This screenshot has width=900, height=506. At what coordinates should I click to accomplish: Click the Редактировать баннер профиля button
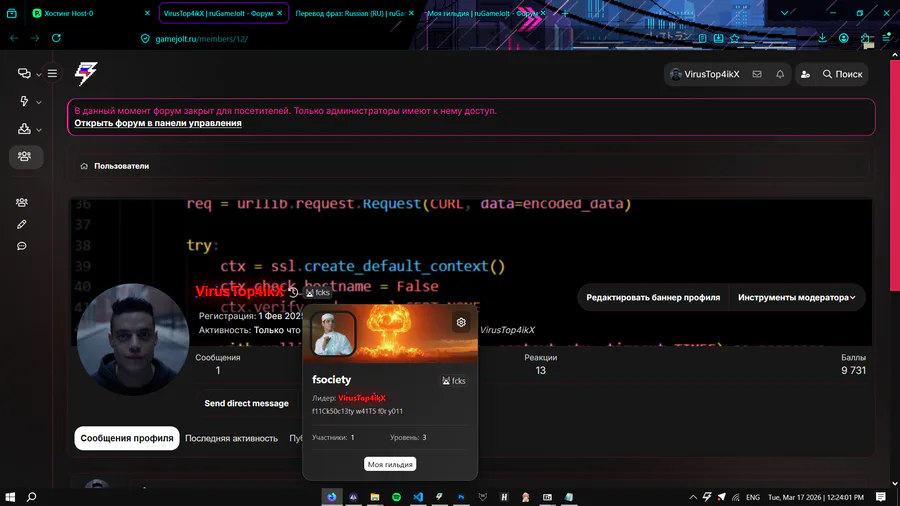click(x=653, y=297)
